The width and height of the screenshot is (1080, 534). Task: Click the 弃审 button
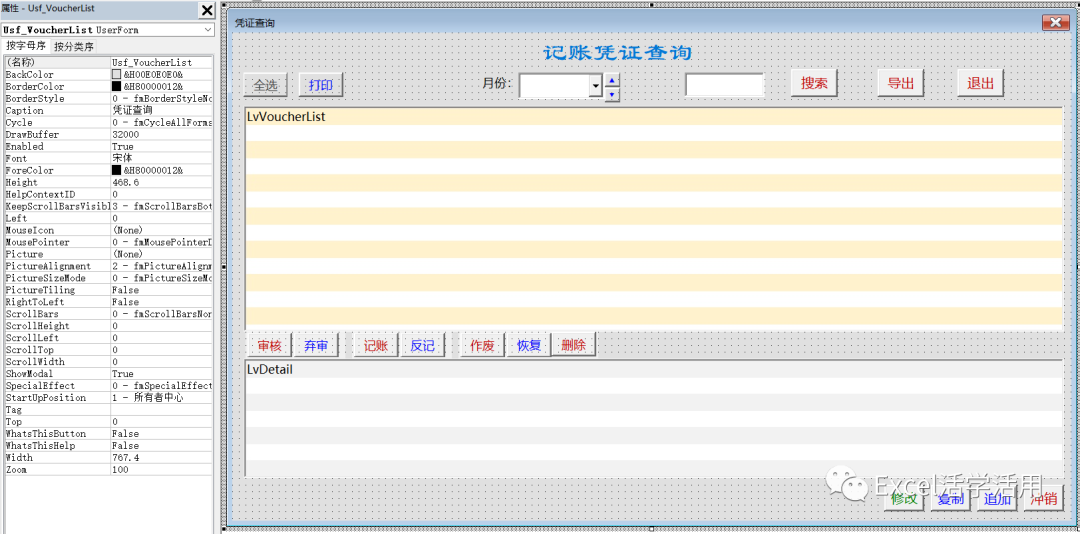pyautogui.click(x=316, y=346)
